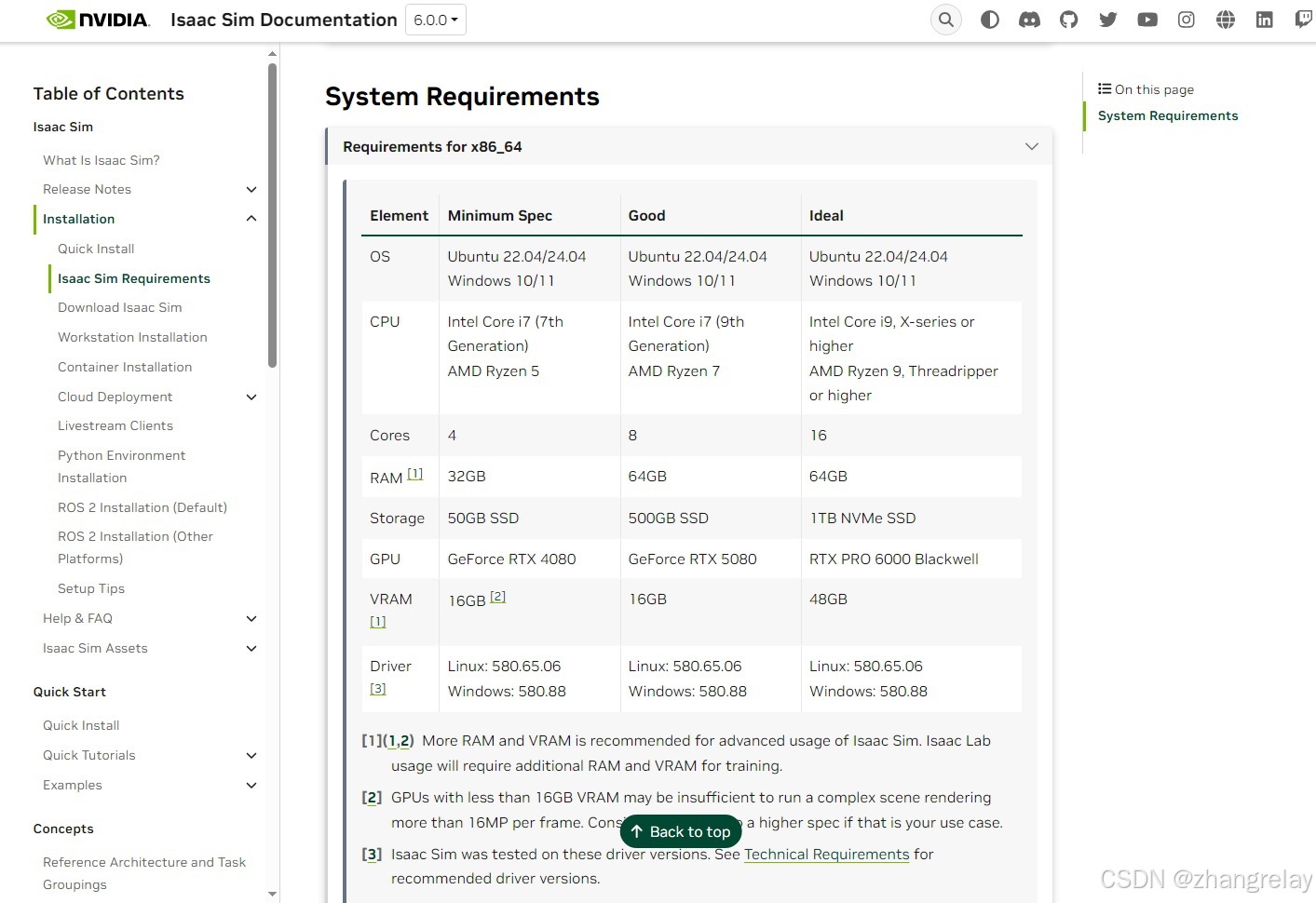The height and width of the screenshot is (903, 1316).
Task: Open the Twitch icon link
Action: [x=1304, y=20]
